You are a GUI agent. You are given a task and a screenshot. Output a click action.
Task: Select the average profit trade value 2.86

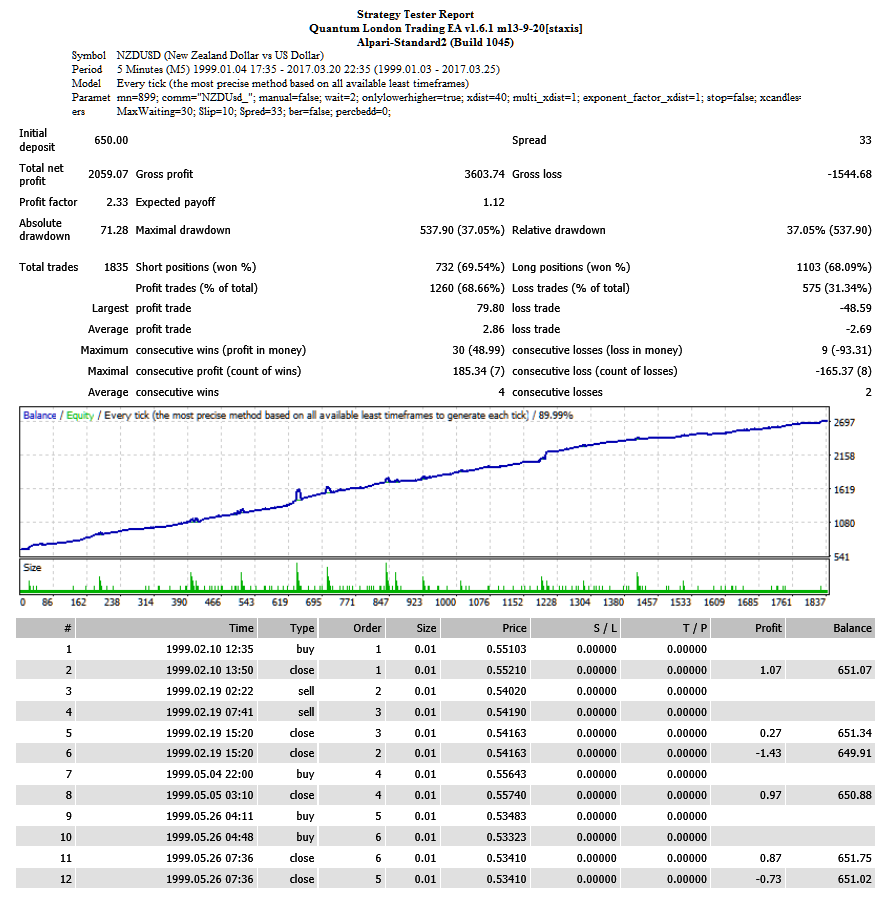pyautogui.click(x=493, y=329)
